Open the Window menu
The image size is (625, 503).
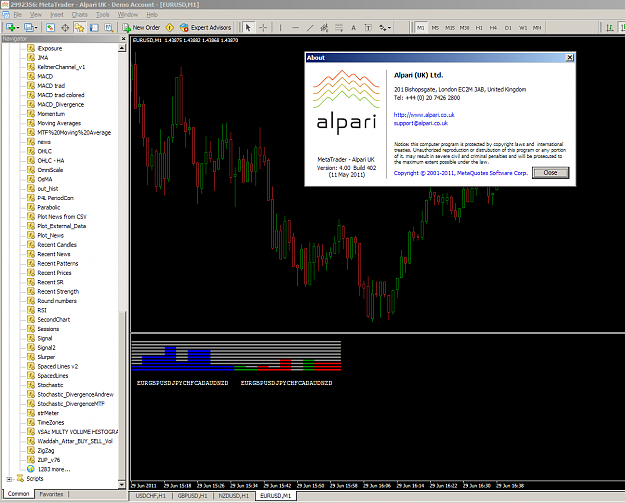[x=128, y=15]
